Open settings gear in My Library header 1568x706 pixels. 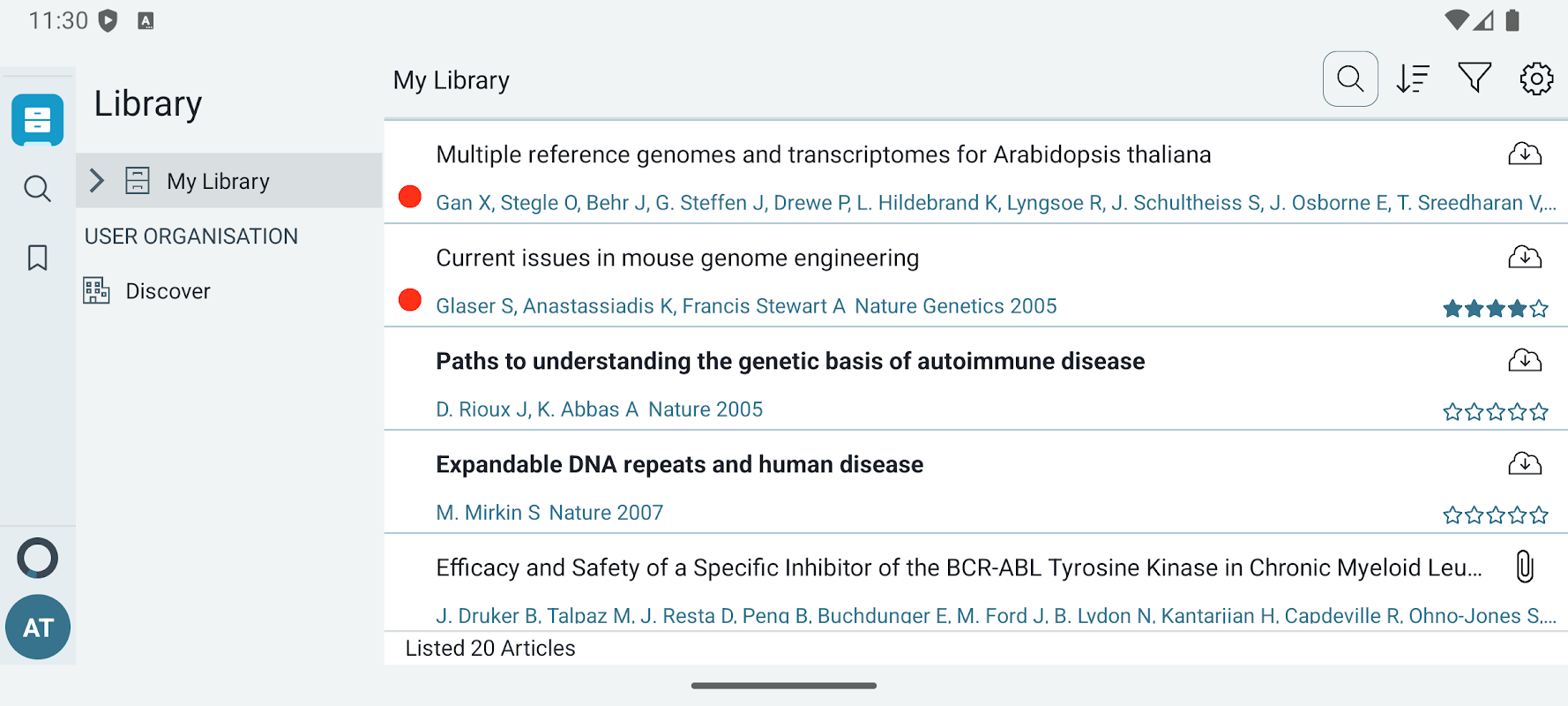point(1536,79)
